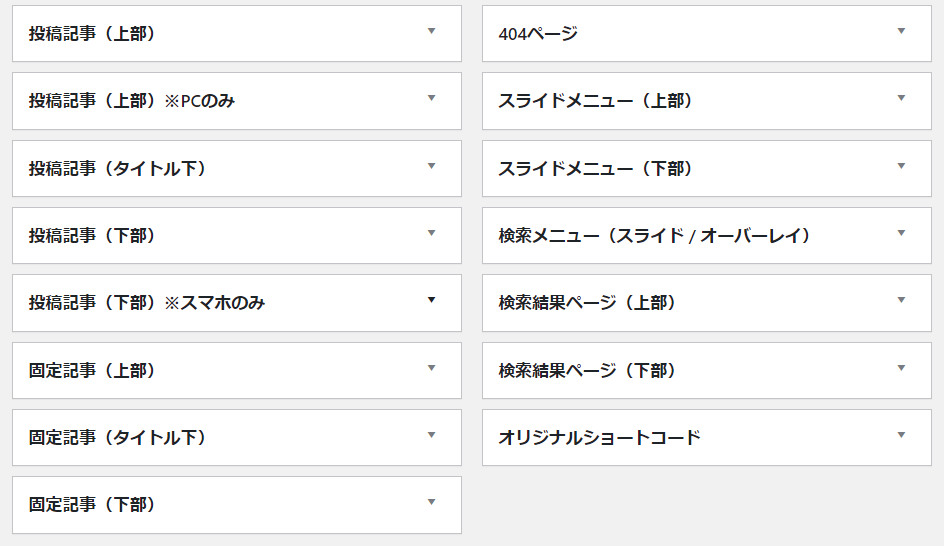Click the 検索結果ページ（上部） title text

pyautogui.click(x=587, y=303)
